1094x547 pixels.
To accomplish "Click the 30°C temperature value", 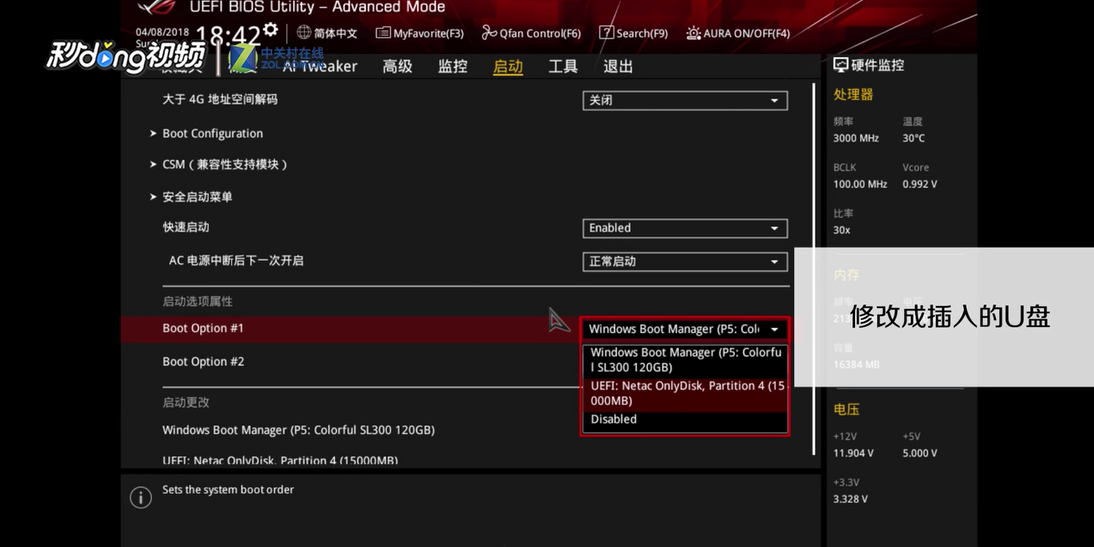I will pos(913,138).
